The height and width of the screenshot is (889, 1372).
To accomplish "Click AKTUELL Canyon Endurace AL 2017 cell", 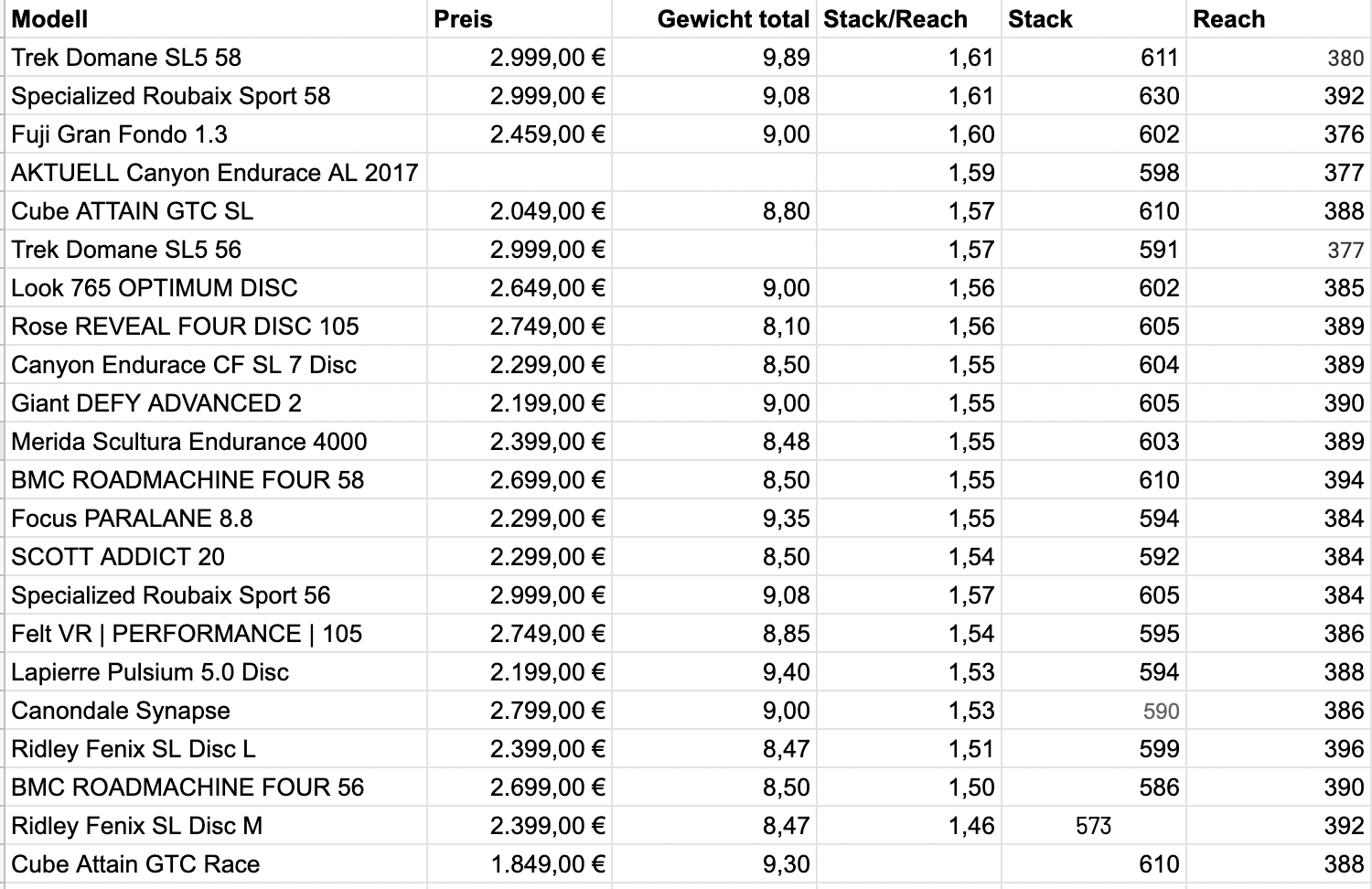I will pyautogui.click(x=214, y=173).
